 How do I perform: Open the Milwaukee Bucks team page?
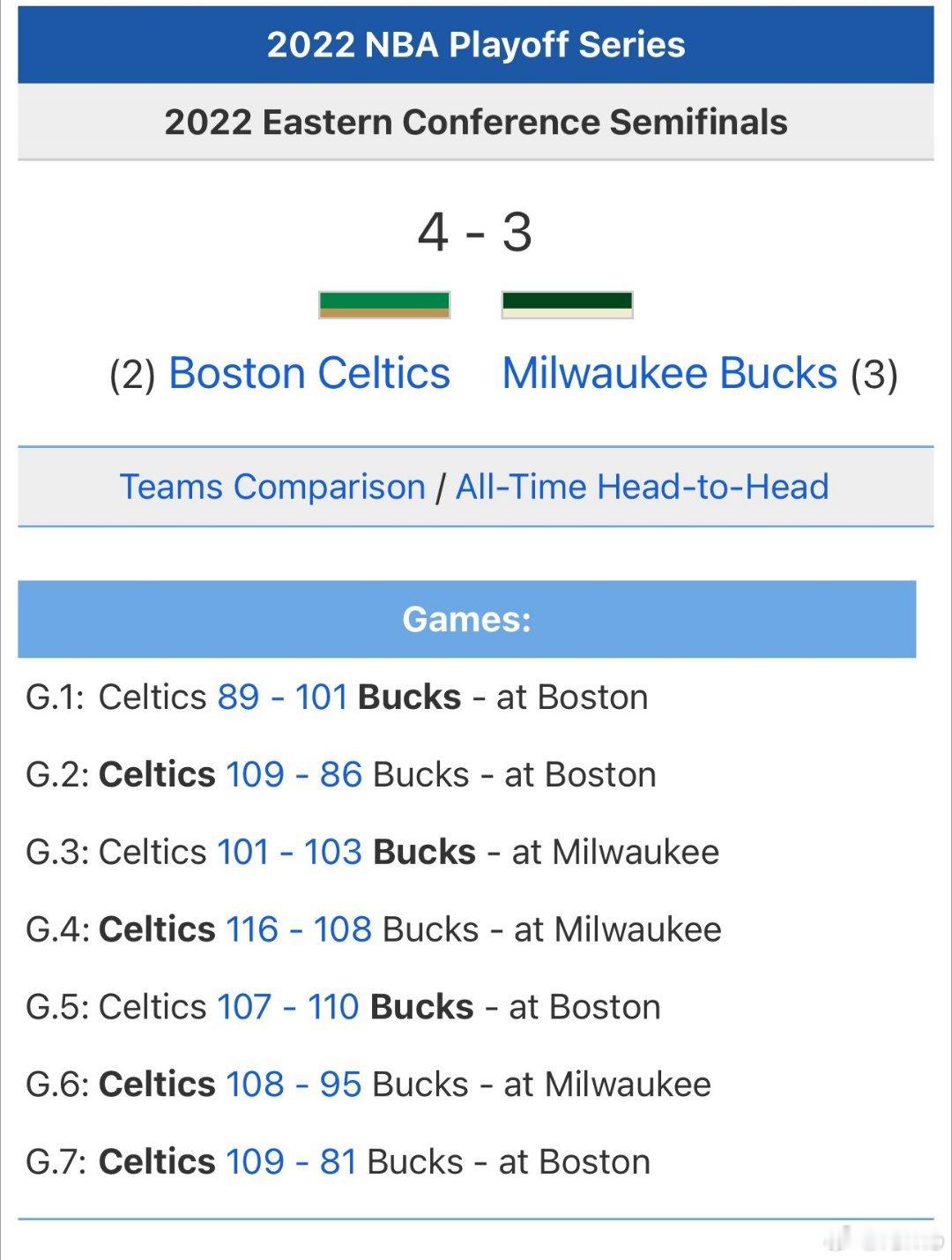coord(669,373)
